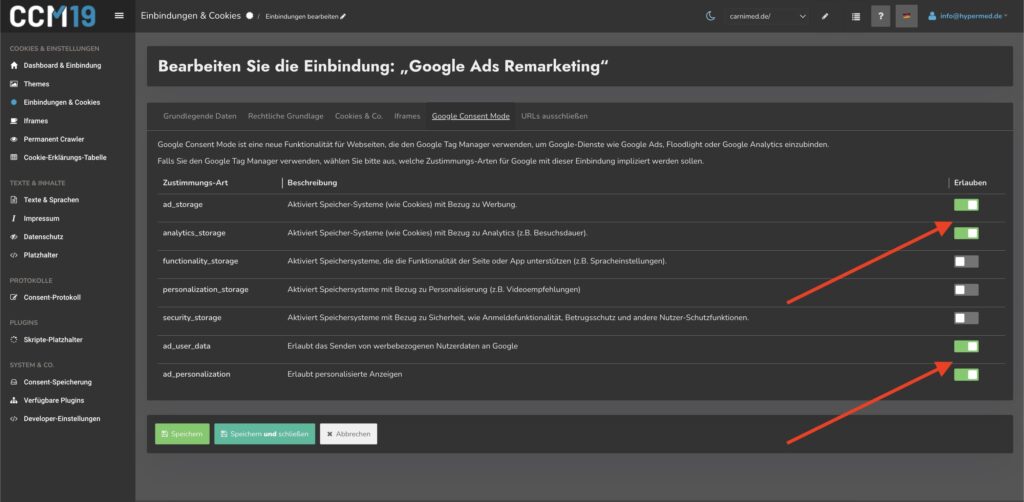Click the Abbrechen button
Viewport: 1024px width, 502px height.
coord(348,434)
